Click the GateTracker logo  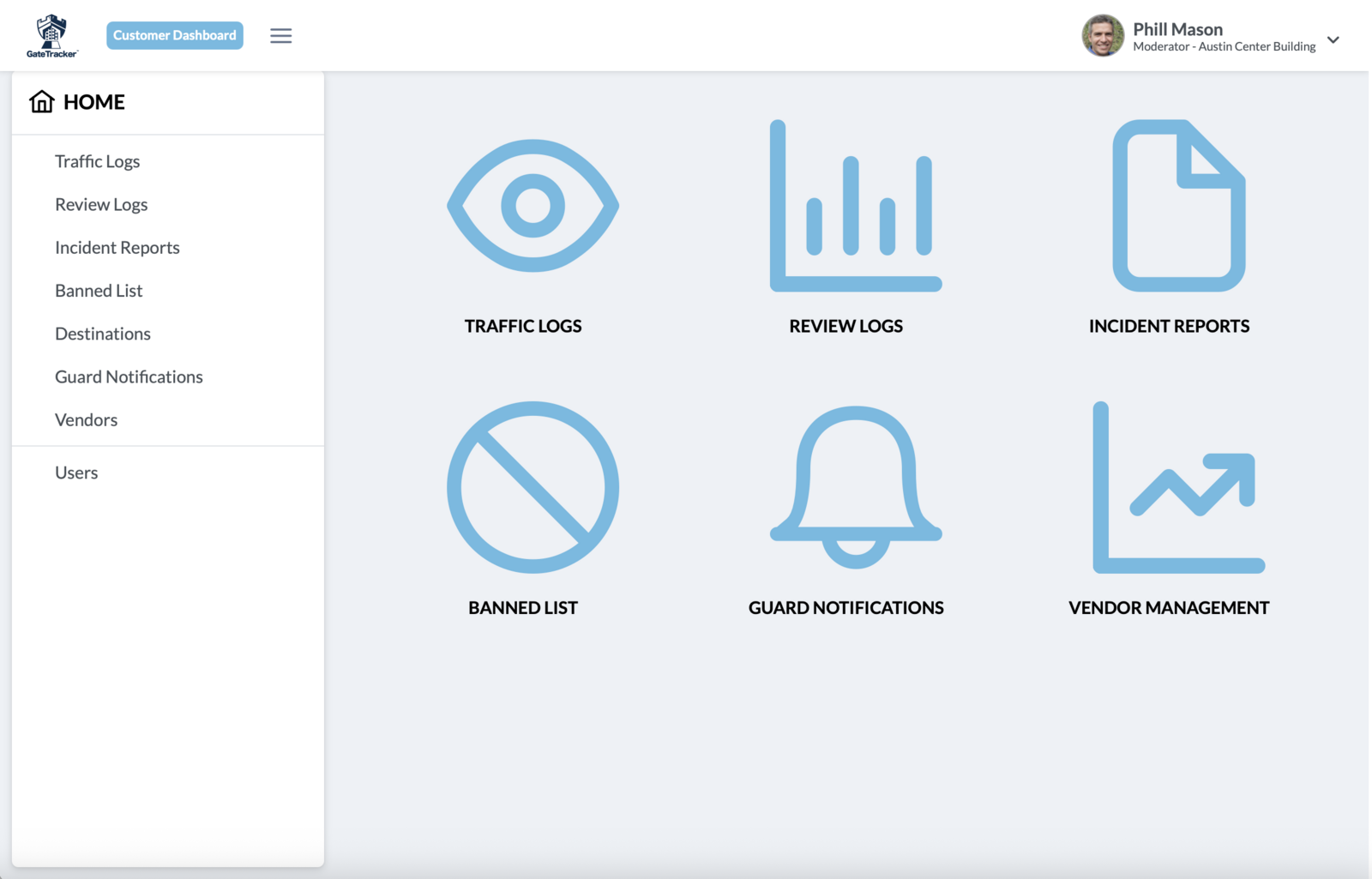(51, 36)
